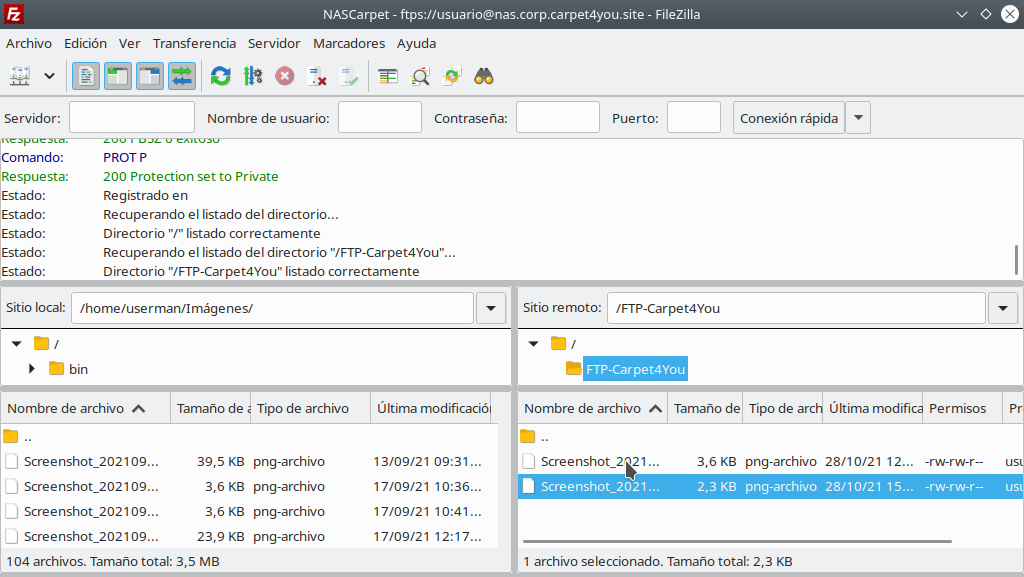This screenshot has height=577, width=1024.
Task: Sort remote files by Permisos column
Action: tap(957, 408)
